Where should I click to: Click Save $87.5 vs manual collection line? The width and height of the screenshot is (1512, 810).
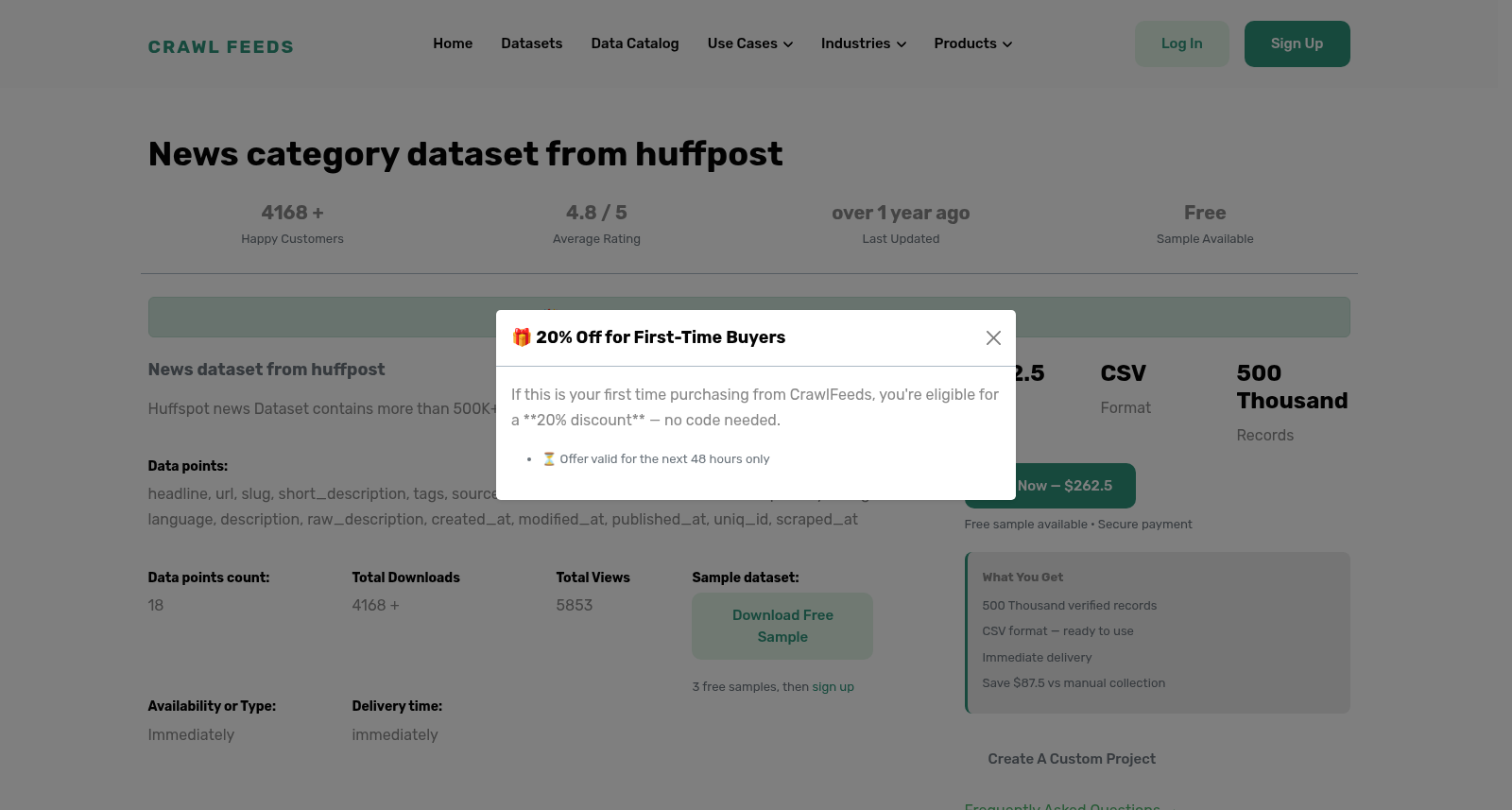pyautogui.click(x=1074, y=683)
